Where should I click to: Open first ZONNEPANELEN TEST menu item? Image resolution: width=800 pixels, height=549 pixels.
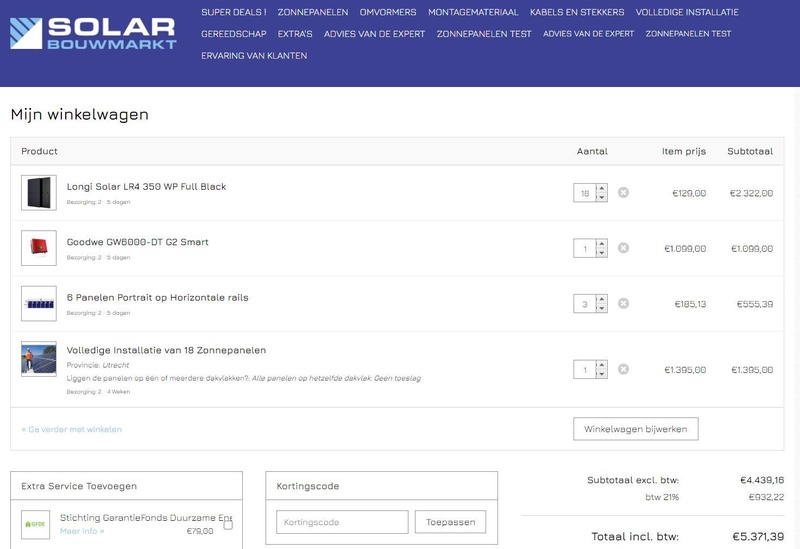pyautogui.click(x=484, y=34)
